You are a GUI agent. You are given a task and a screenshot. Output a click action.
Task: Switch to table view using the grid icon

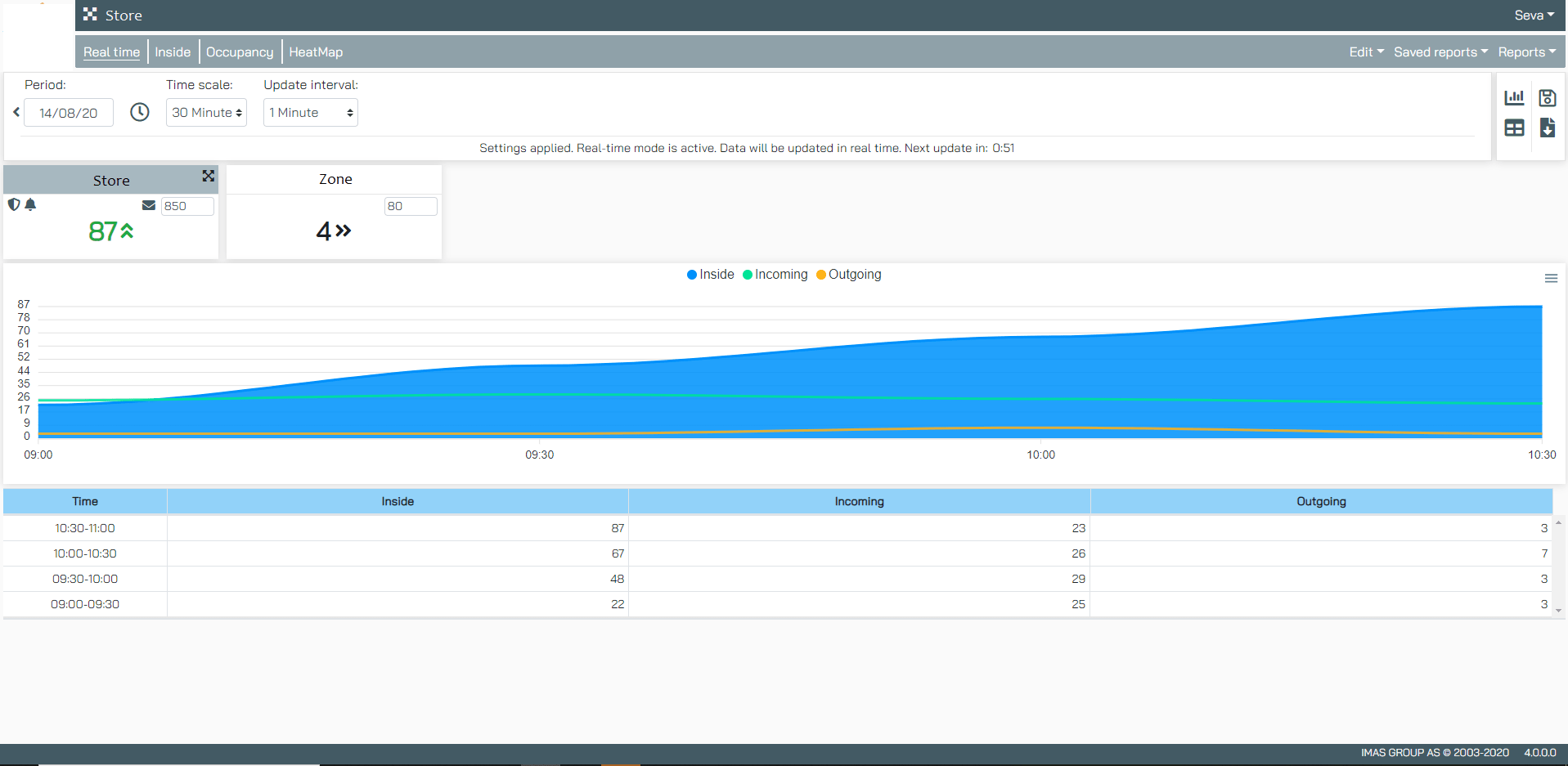tap(1515, 128)
